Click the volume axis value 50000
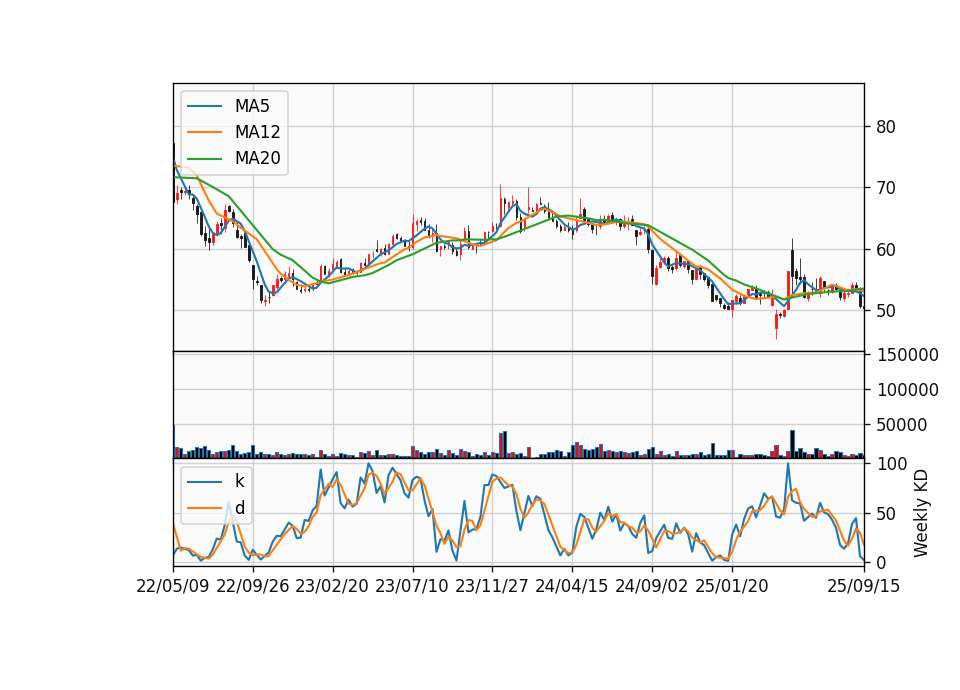Image resolution: width=960 pixels, height=690 pixels. point(902,425)
